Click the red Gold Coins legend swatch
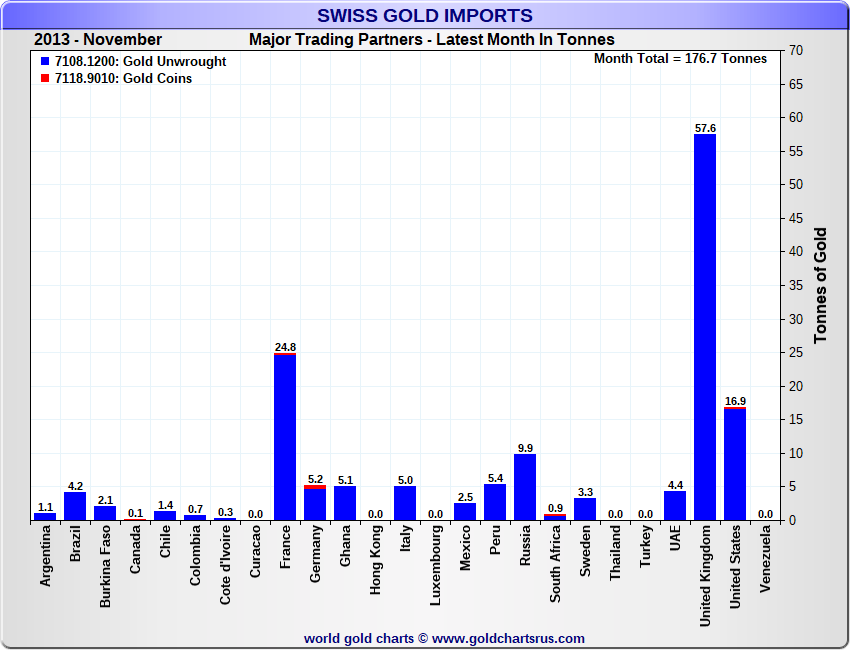 pos(44,79)
